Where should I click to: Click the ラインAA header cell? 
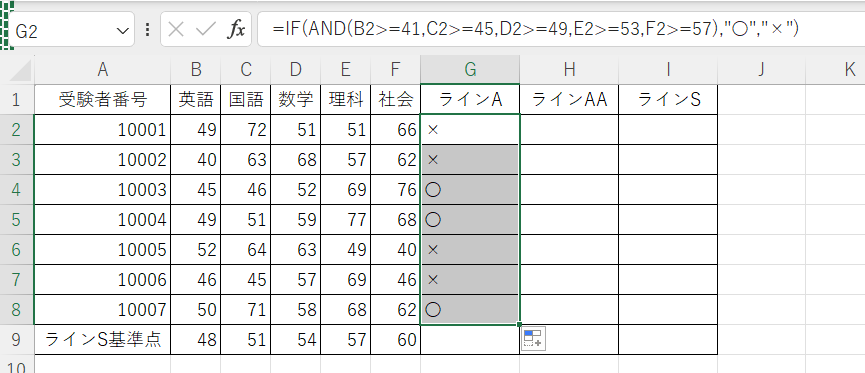pyautogui.click(x=569, y=99)
